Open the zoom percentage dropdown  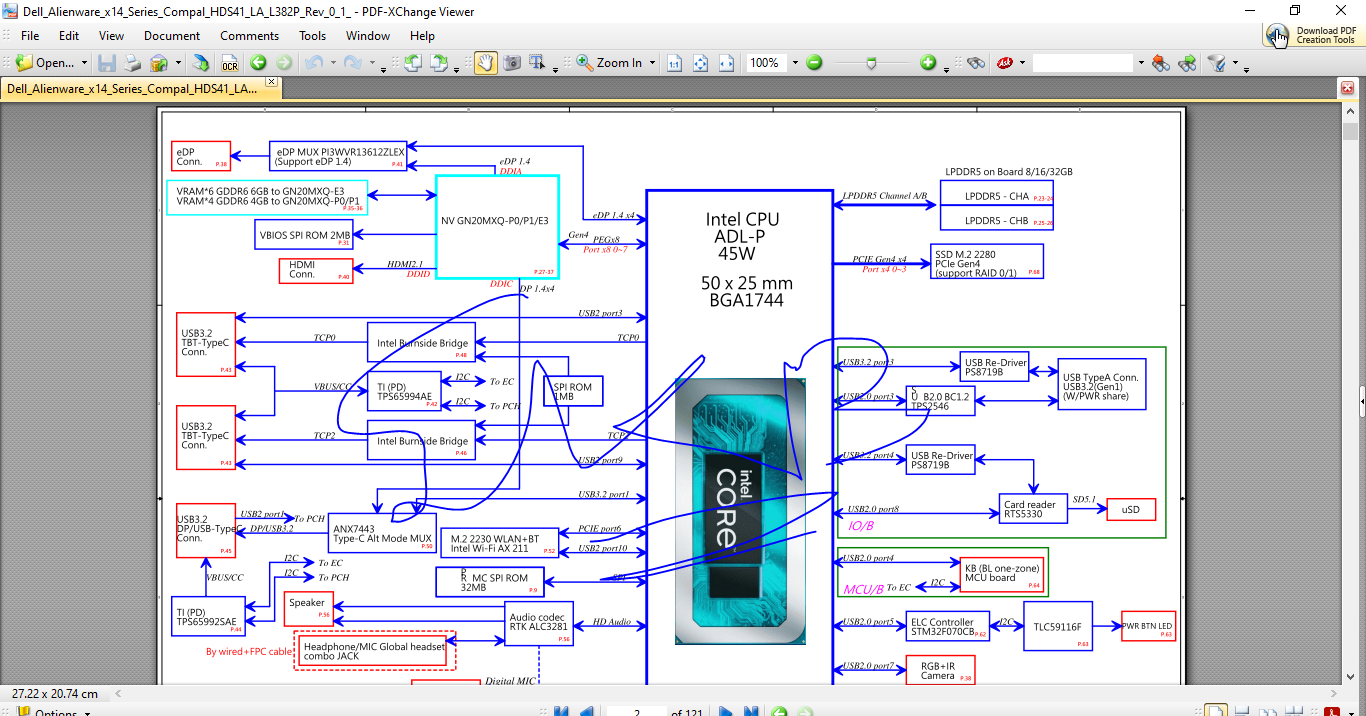coord(795,62)
